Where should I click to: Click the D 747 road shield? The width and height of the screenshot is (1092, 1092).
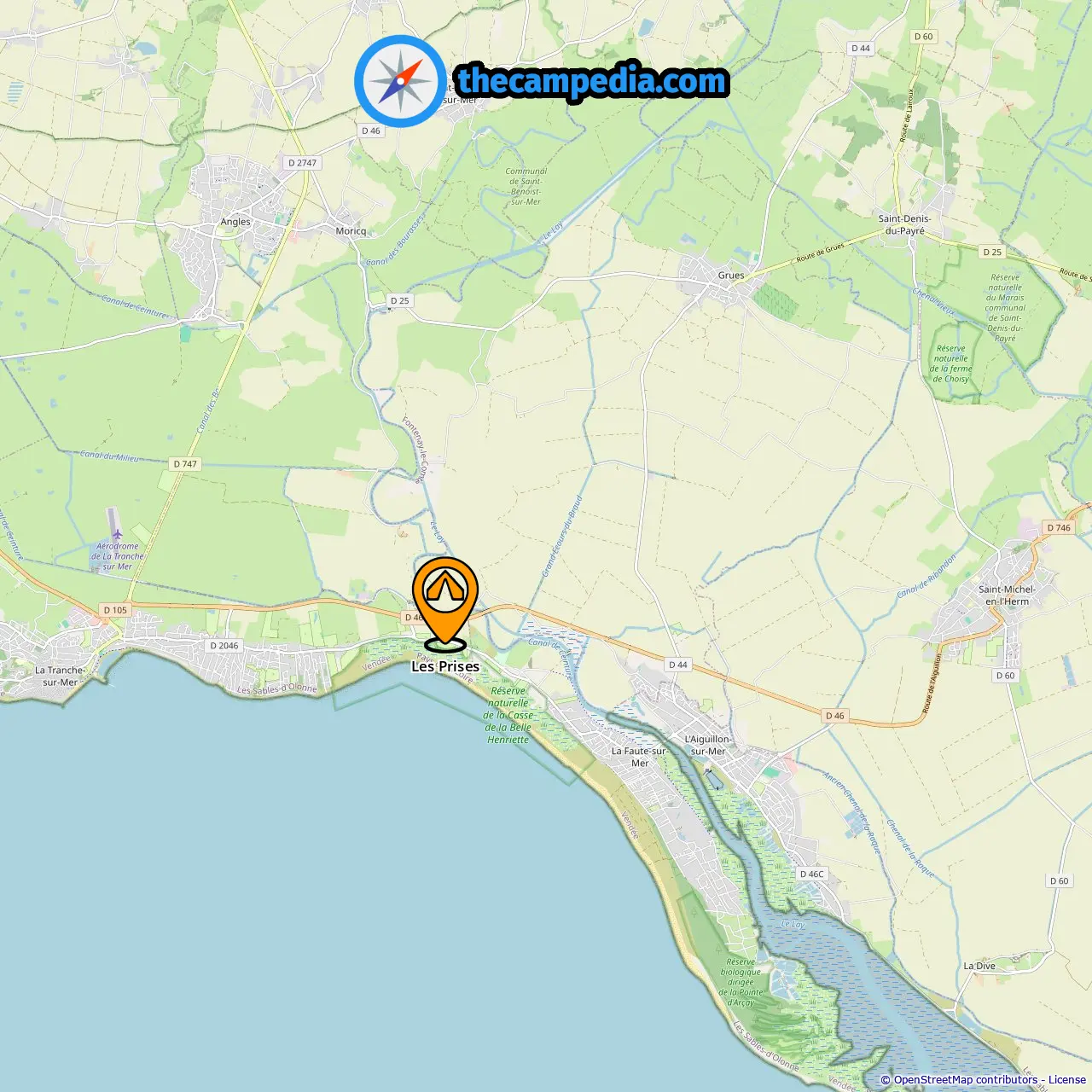pos(184,464)
